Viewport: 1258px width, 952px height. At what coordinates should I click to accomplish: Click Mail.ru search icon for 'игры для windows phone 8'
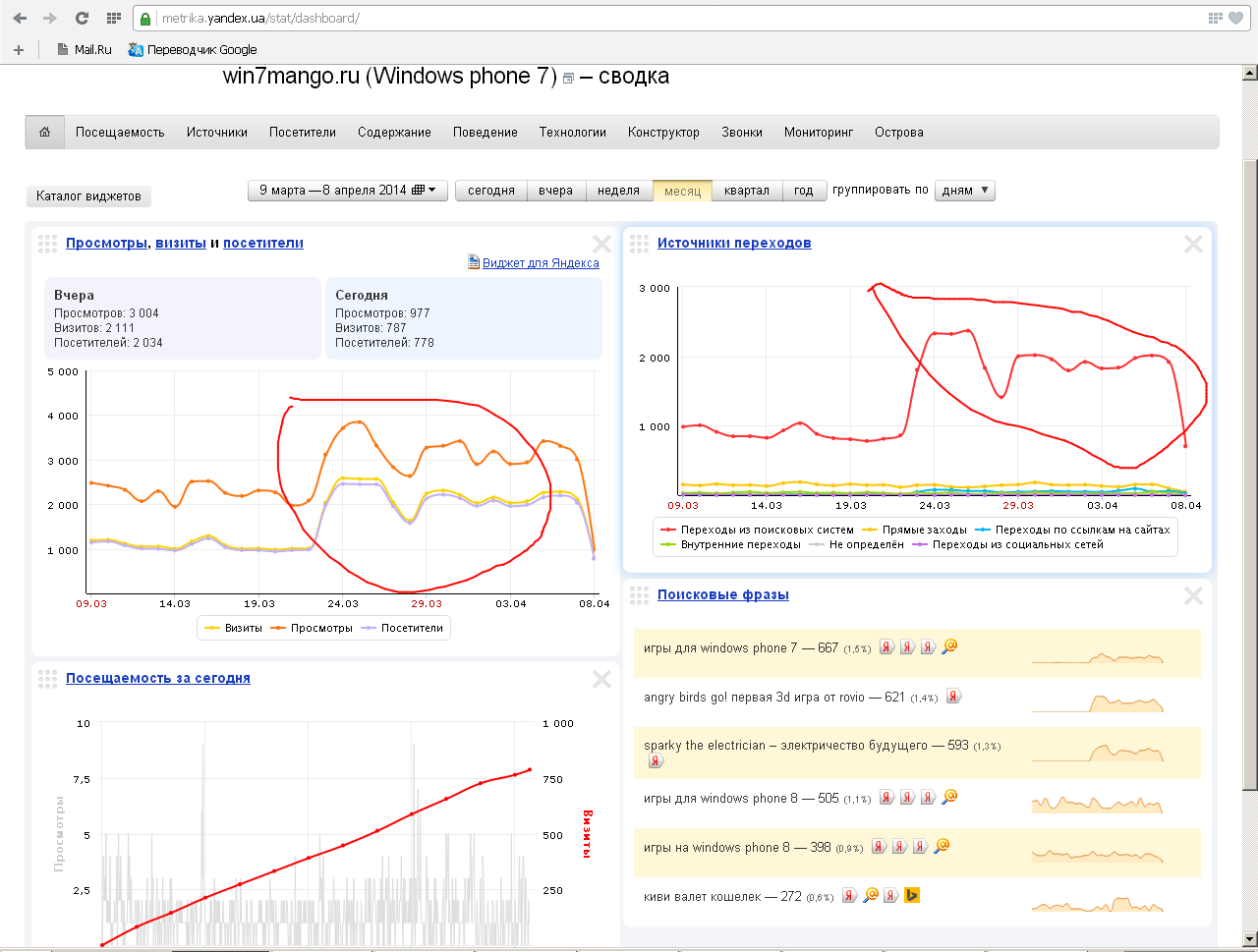click(949, 797)
